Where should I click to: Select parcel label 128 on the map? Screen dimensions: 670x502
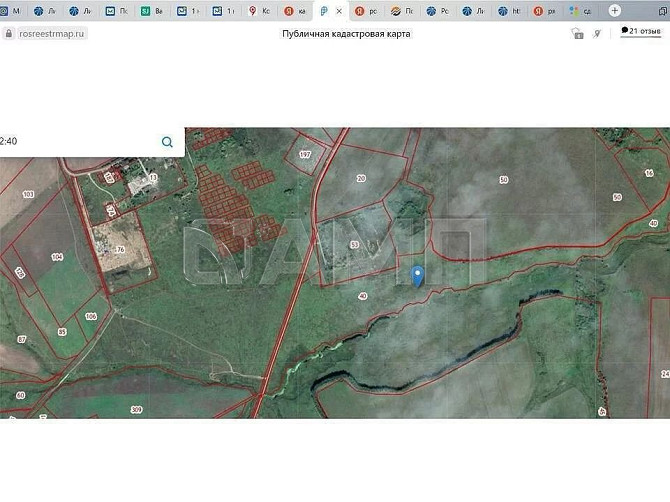tap(20, 273)
